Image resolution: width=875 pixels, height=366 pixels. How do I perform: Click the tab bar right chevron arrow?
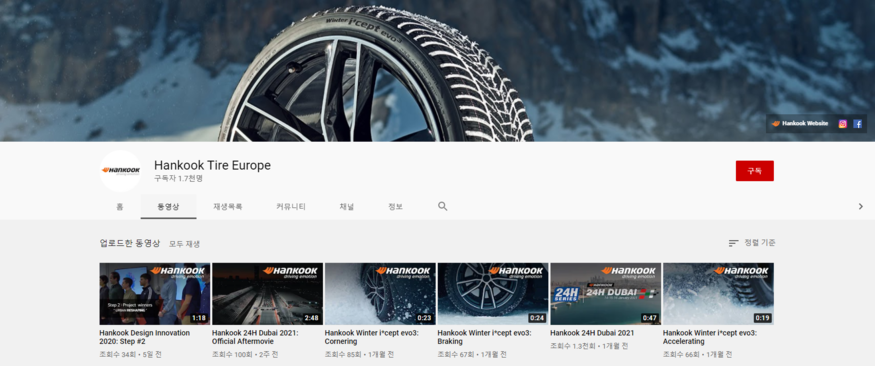[x=860, y=206]
